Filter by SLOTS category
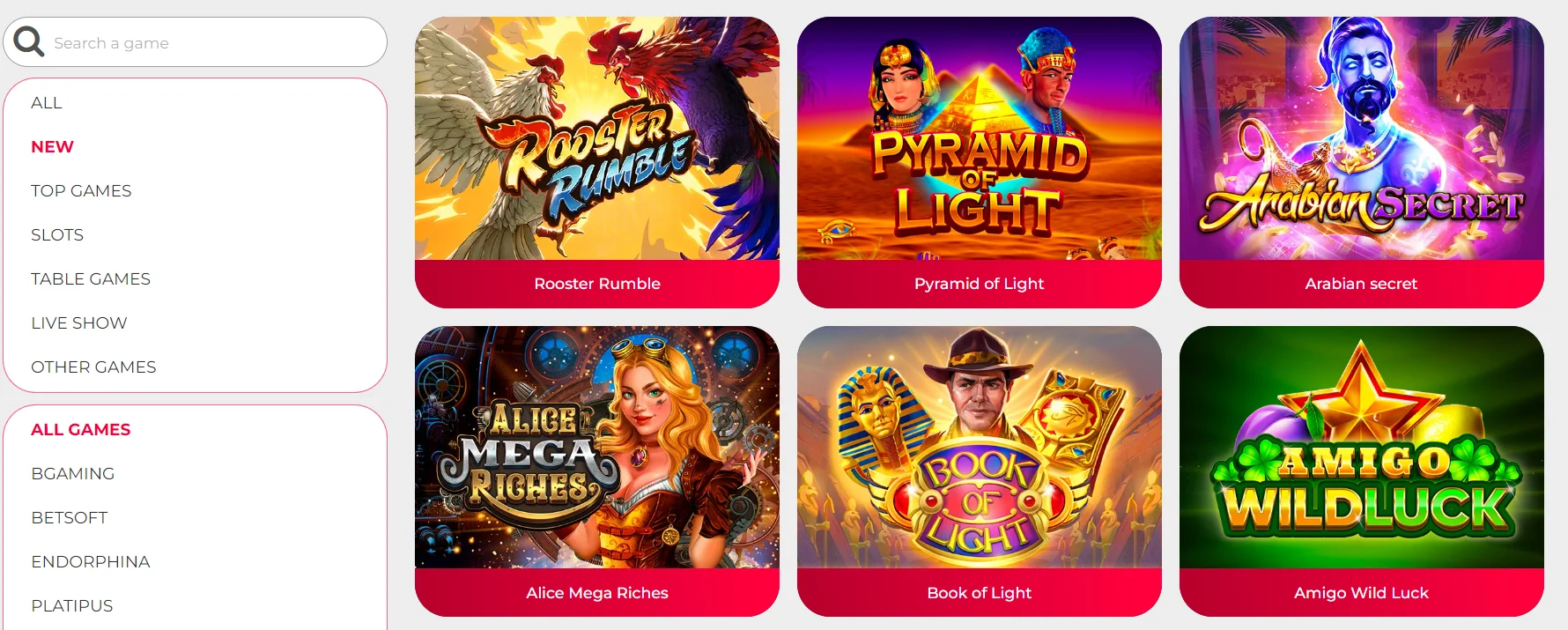Screen dimensions: 1568x630 [x=57, y=235]
